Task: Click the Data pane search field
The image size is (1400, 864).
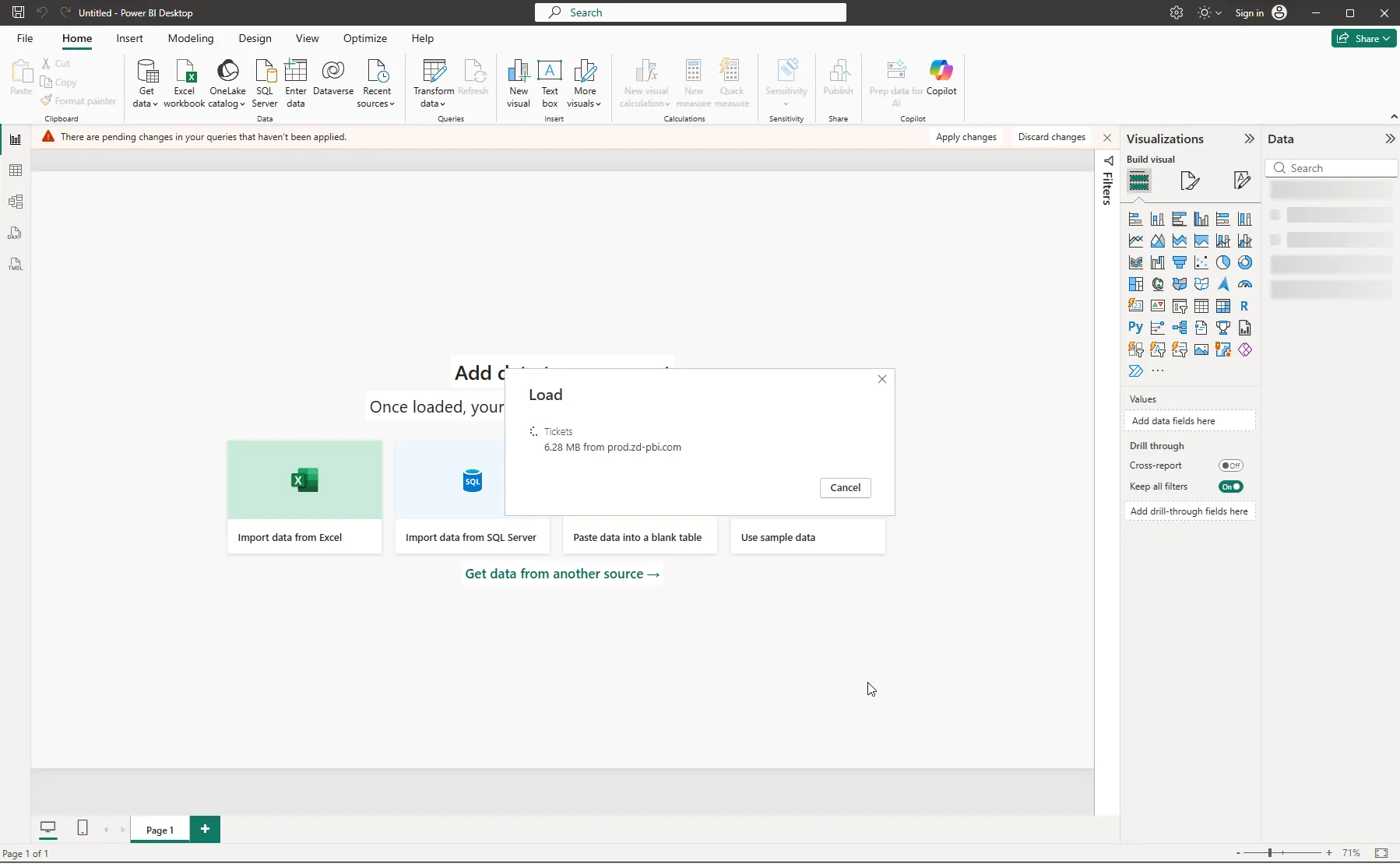Action: 1331,168
